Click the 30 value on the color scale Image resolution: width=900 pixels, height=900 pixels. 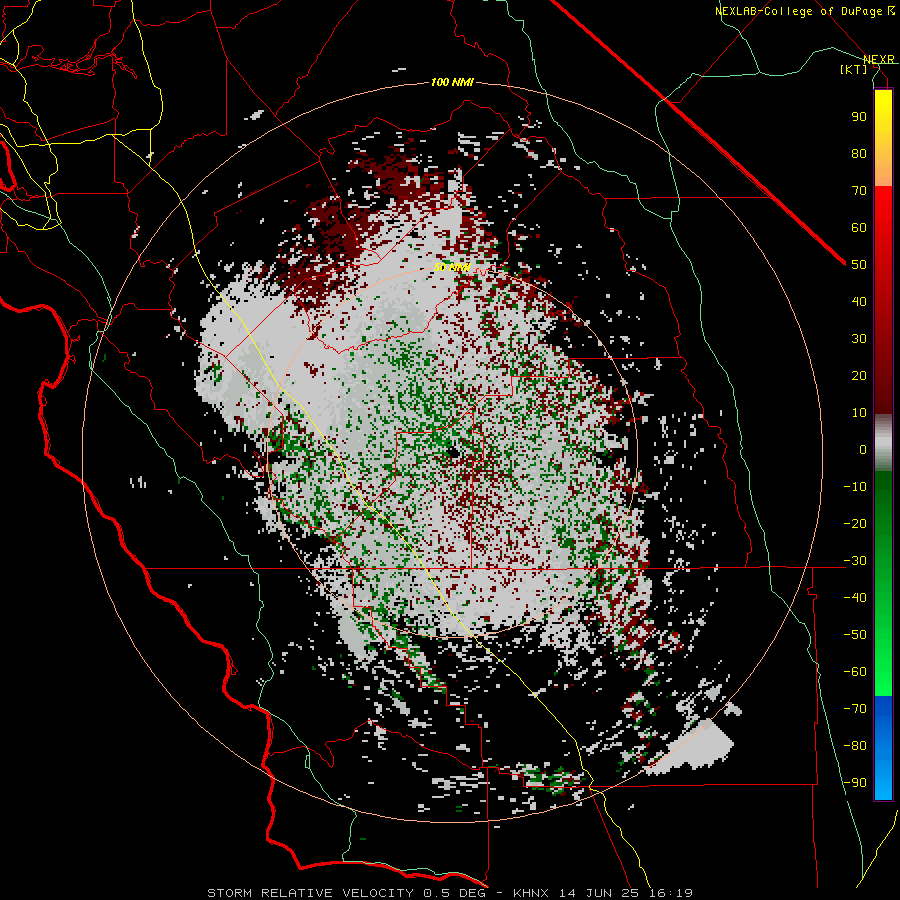click(859, 339)
